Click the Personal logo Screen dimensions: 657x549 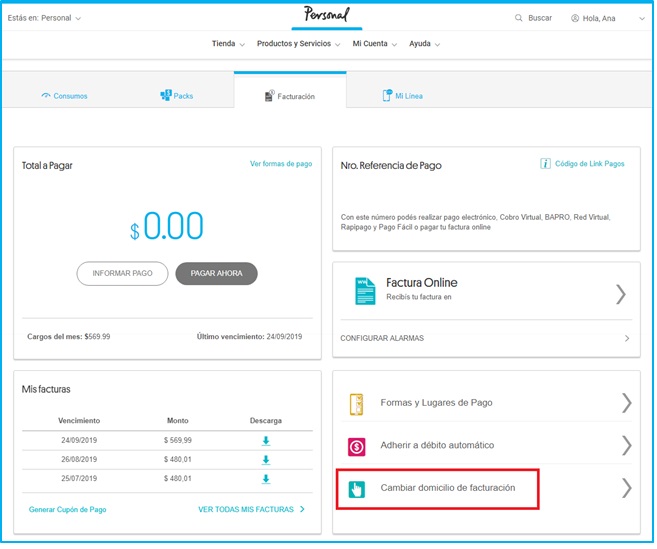coord(328,14)
